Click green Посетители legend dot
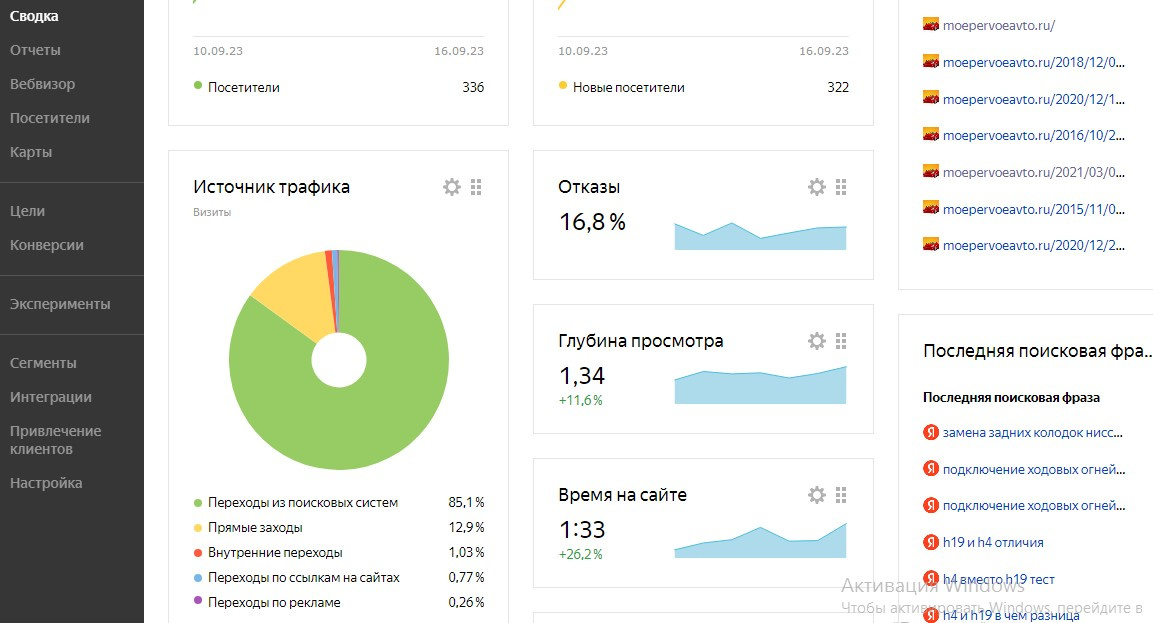 pyautogui.click(x=198, y=85)
